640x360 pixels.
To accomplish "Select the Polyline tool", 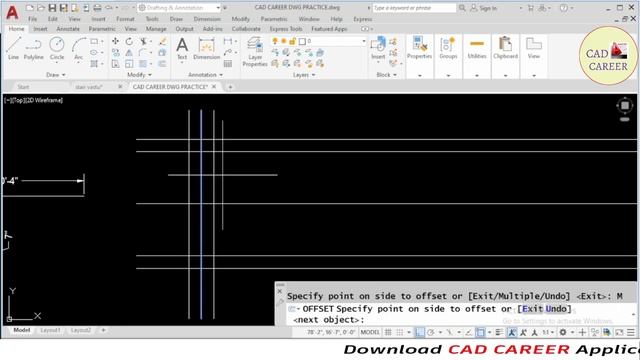I will click(33, 48).
